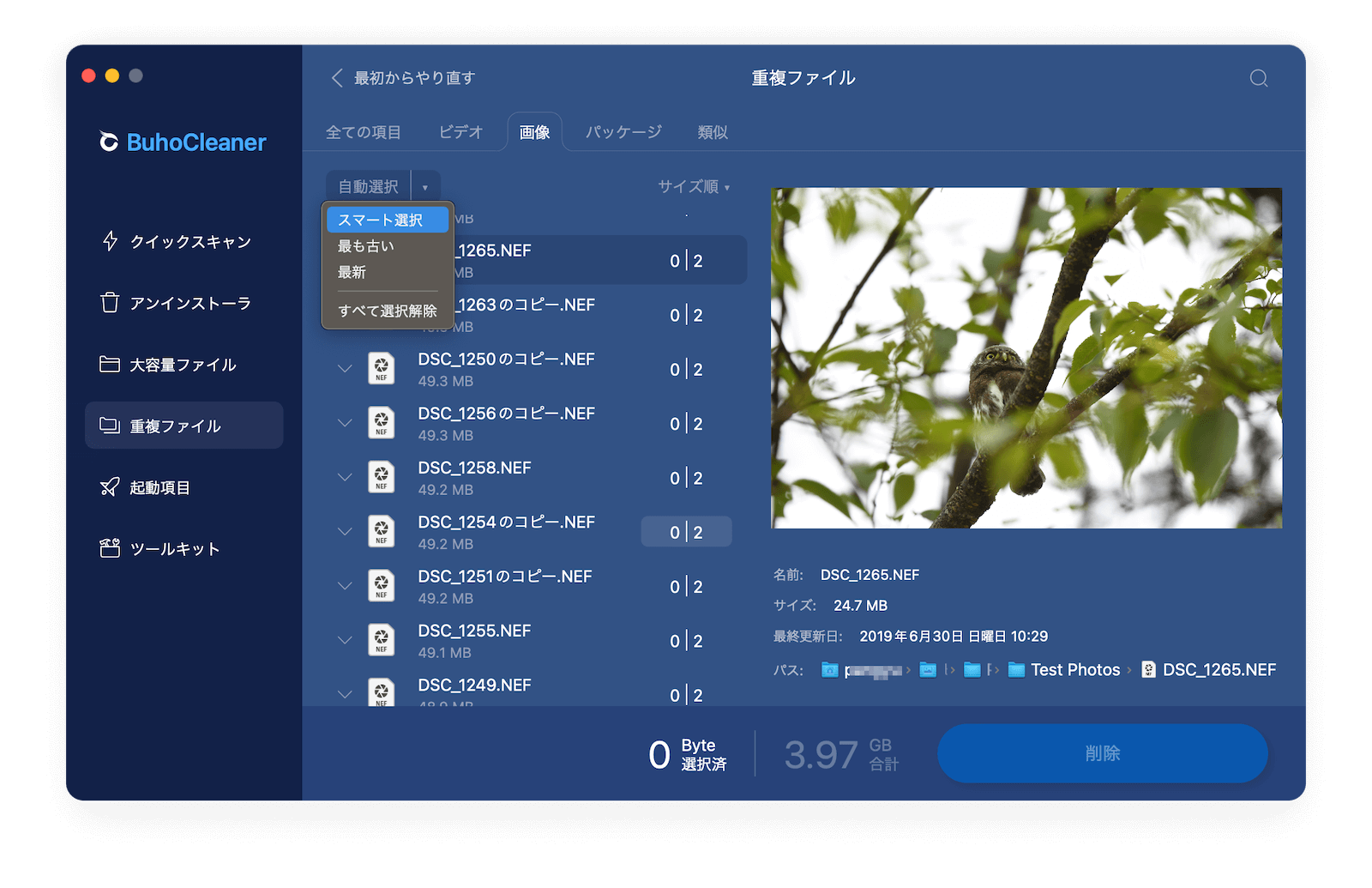Click NEF file icon for DSC_1250のコピー.NEF
Viewport: 1372px width, 888px height.
[x=382, y=368]
